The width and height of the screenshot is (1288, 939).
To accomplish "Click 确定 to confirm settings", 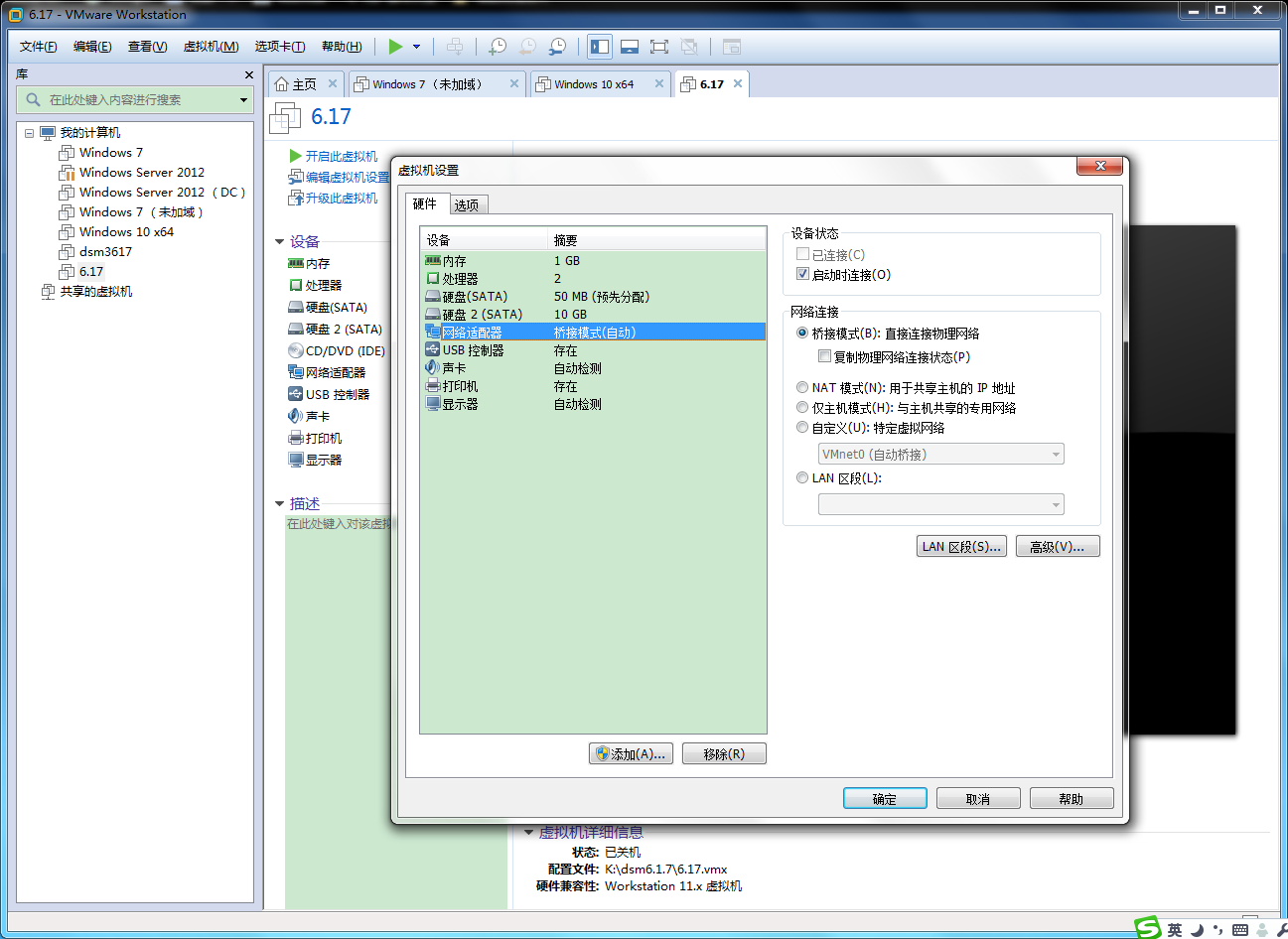I will 885,799.
